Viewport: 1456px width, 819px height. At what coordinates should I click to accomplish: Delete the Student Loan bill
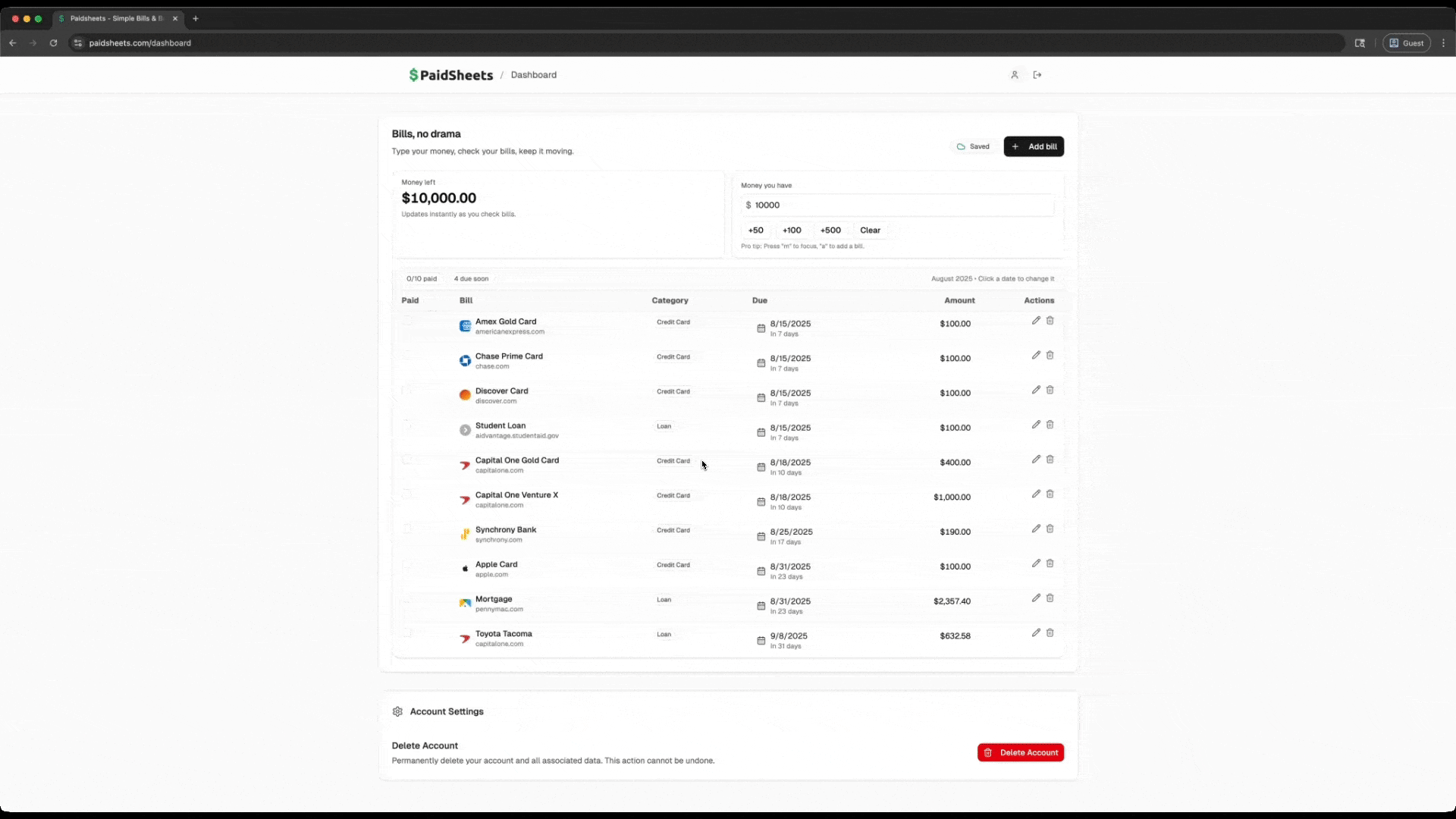click(1050, 425)
